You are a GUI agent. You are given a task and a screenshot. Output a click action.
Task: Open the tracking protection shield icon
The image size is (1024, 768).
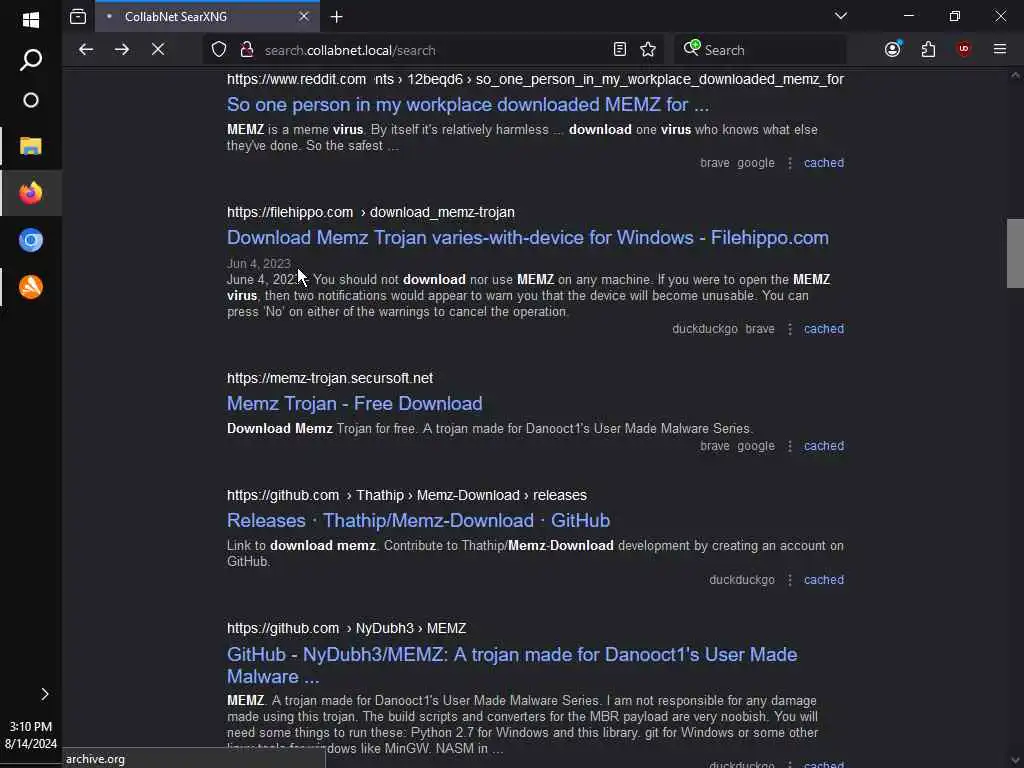(219, 50)
